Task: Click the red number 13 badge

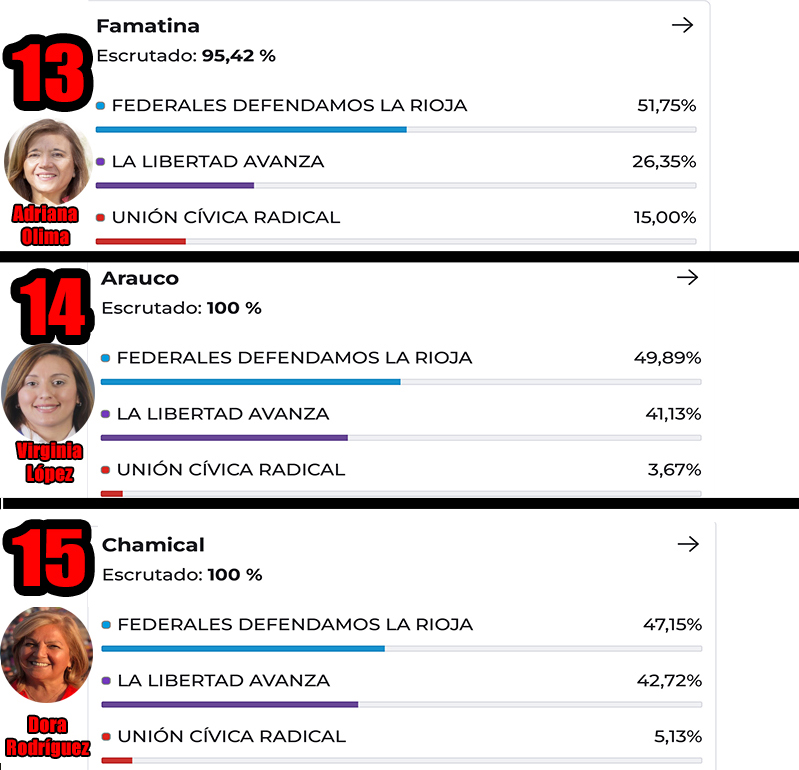Action: point(48,72)
